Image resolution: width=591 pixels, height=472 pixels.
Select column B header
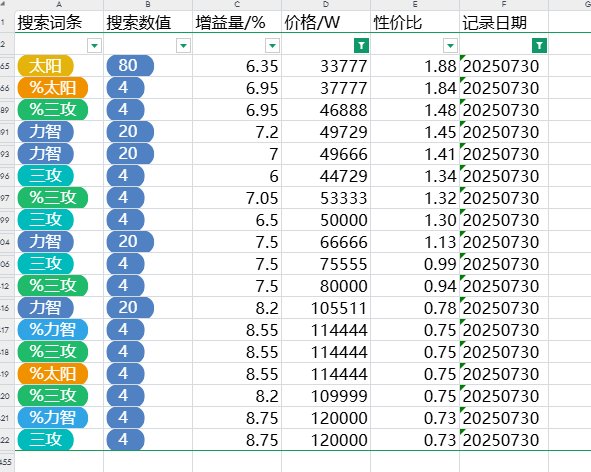click(148, 5)
